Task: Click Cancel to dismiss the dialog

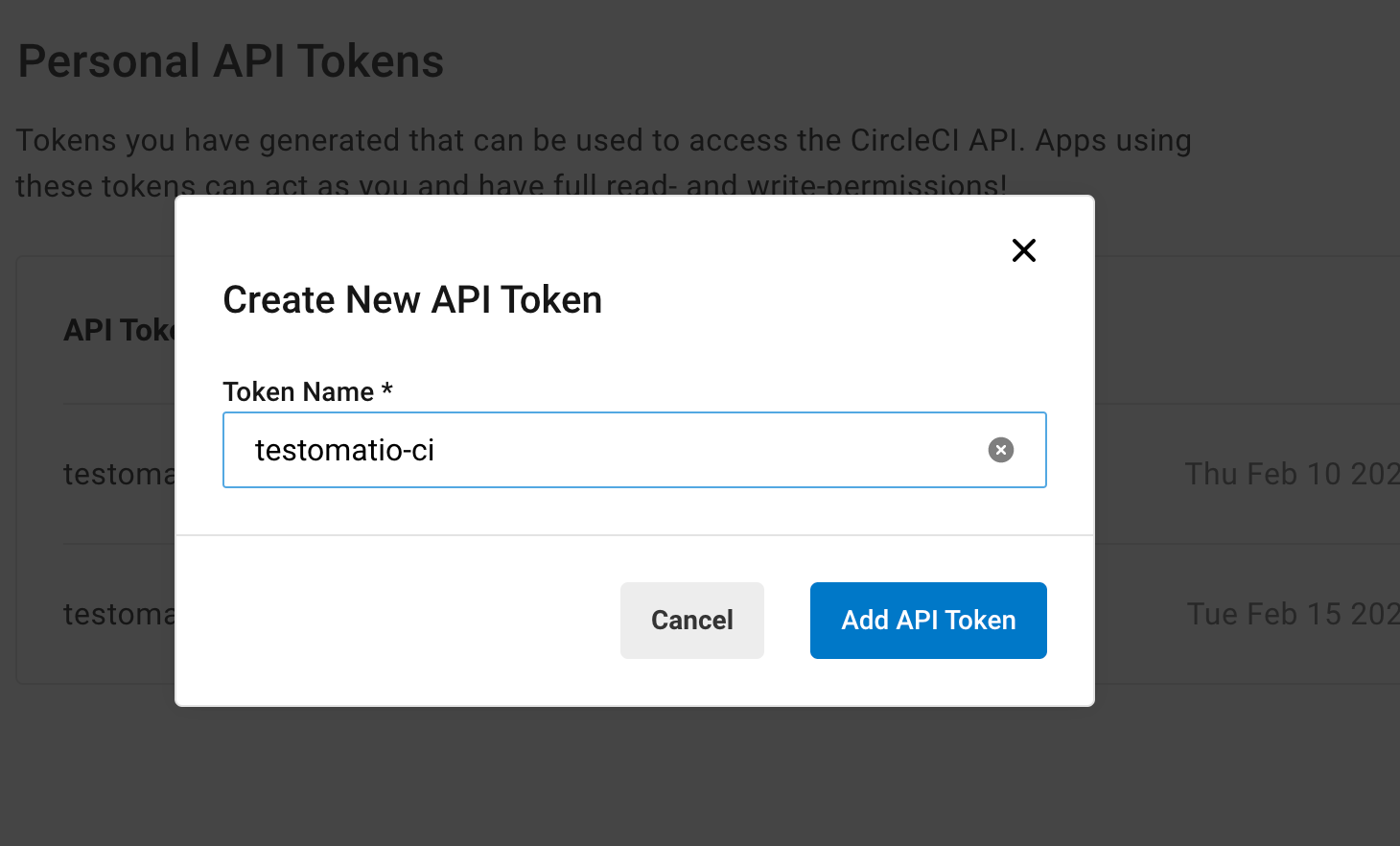Action: click(x=692, y=621)
